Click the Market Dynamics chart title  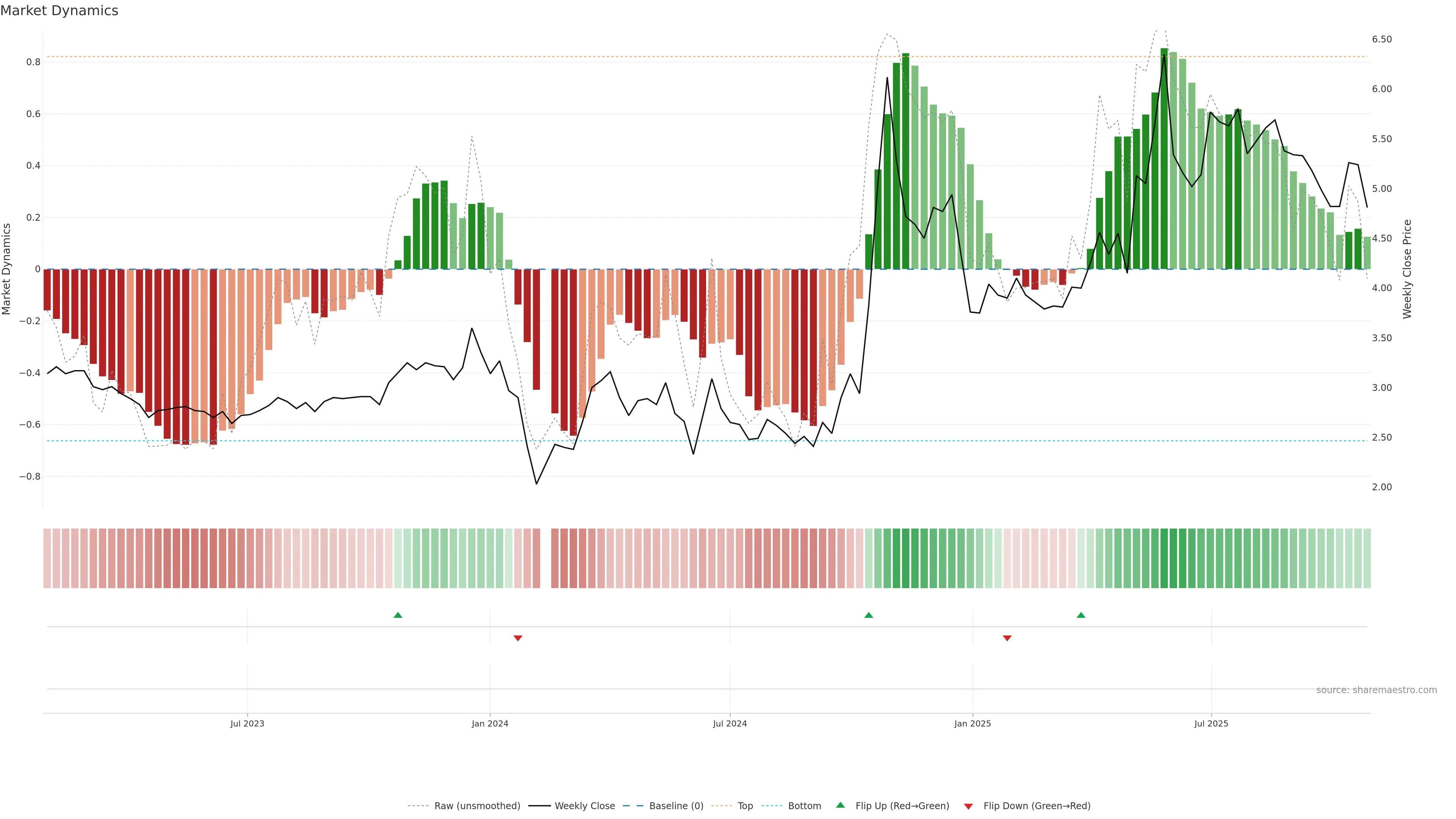click(60, 11)
